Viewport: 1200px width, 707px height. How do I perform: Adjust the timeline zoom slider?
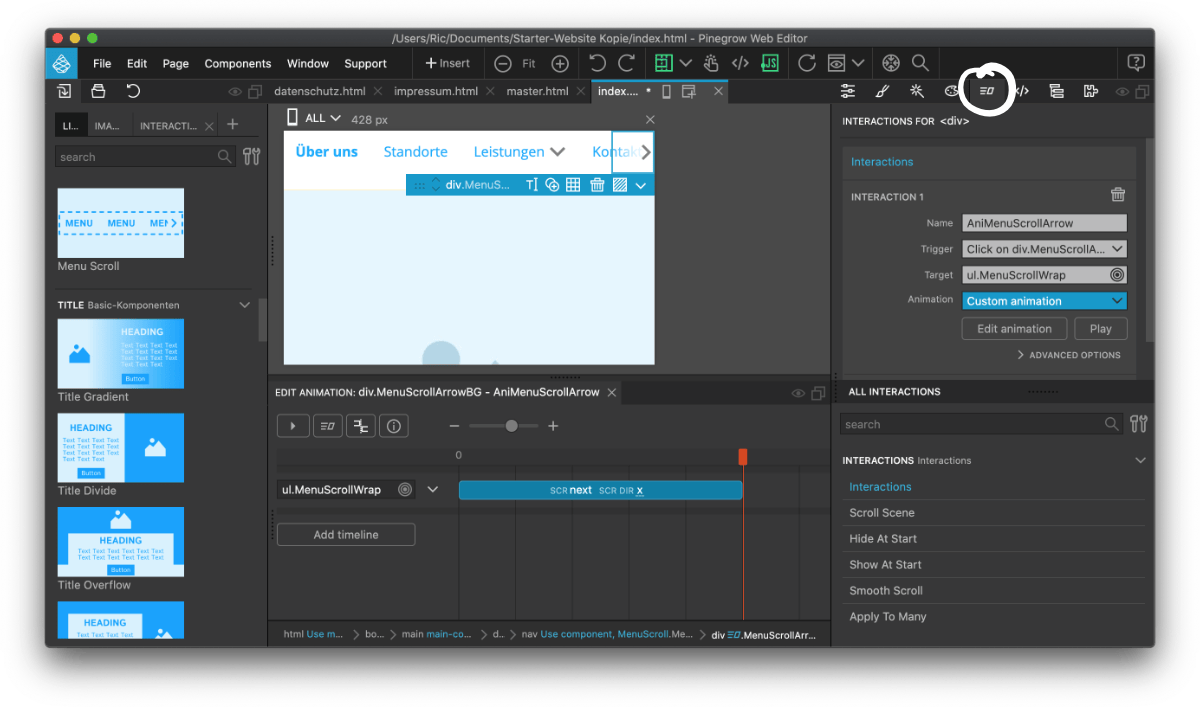511,426
